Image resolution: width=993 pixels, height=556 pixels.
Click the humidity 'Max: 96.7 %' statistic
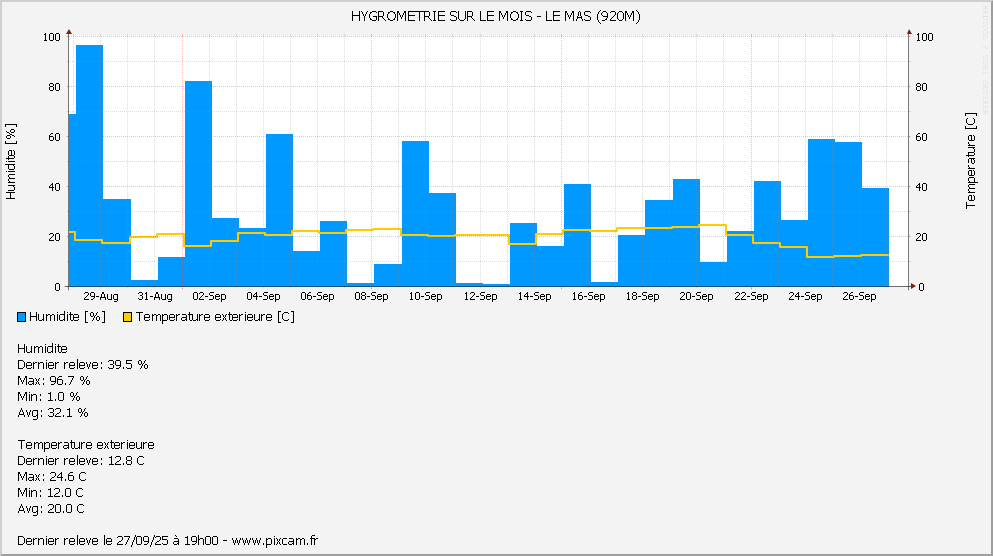pos(54,381)
